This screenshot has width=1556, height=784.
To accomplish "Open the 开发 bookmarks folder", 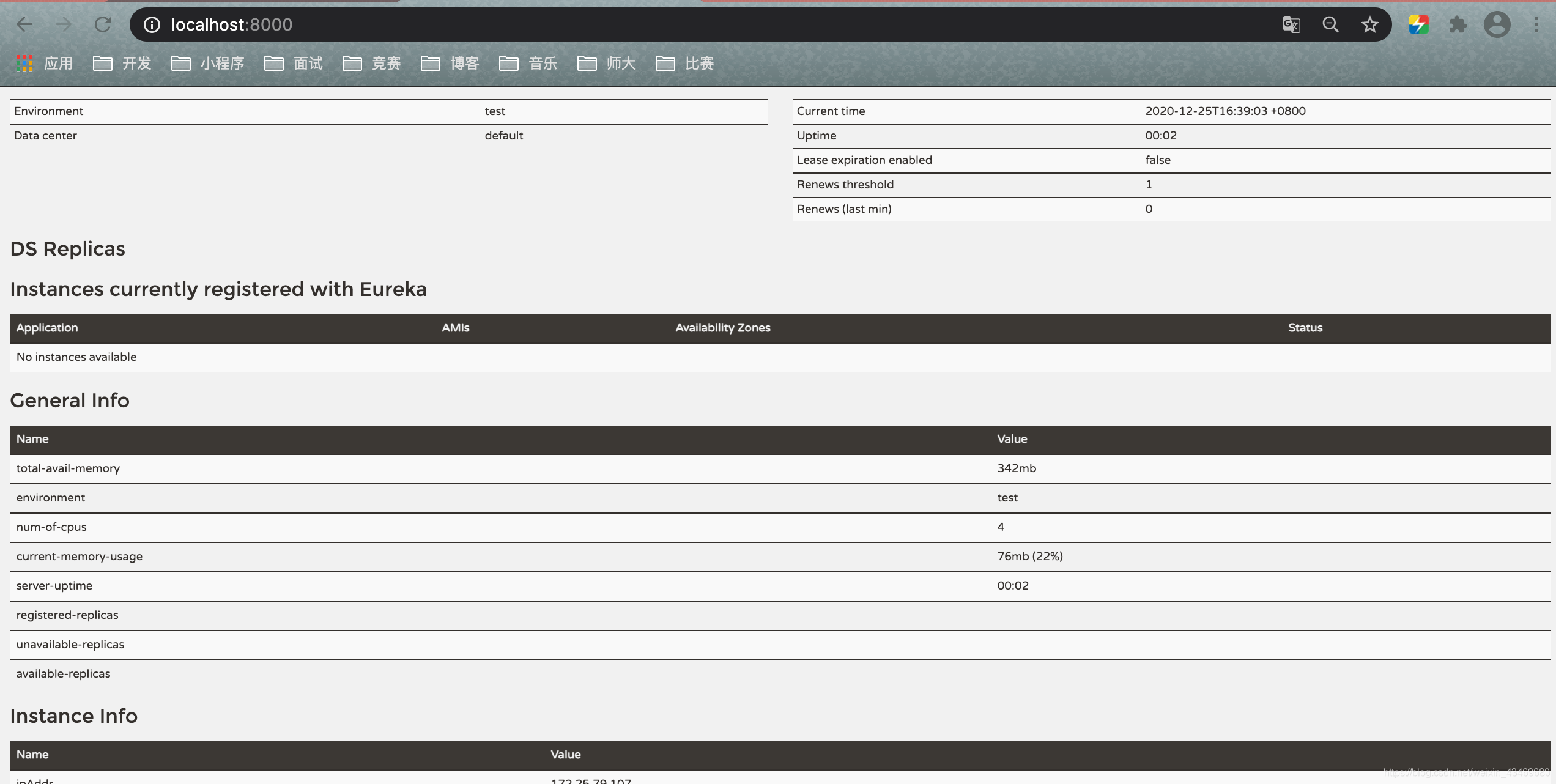I will click(122, 63).
